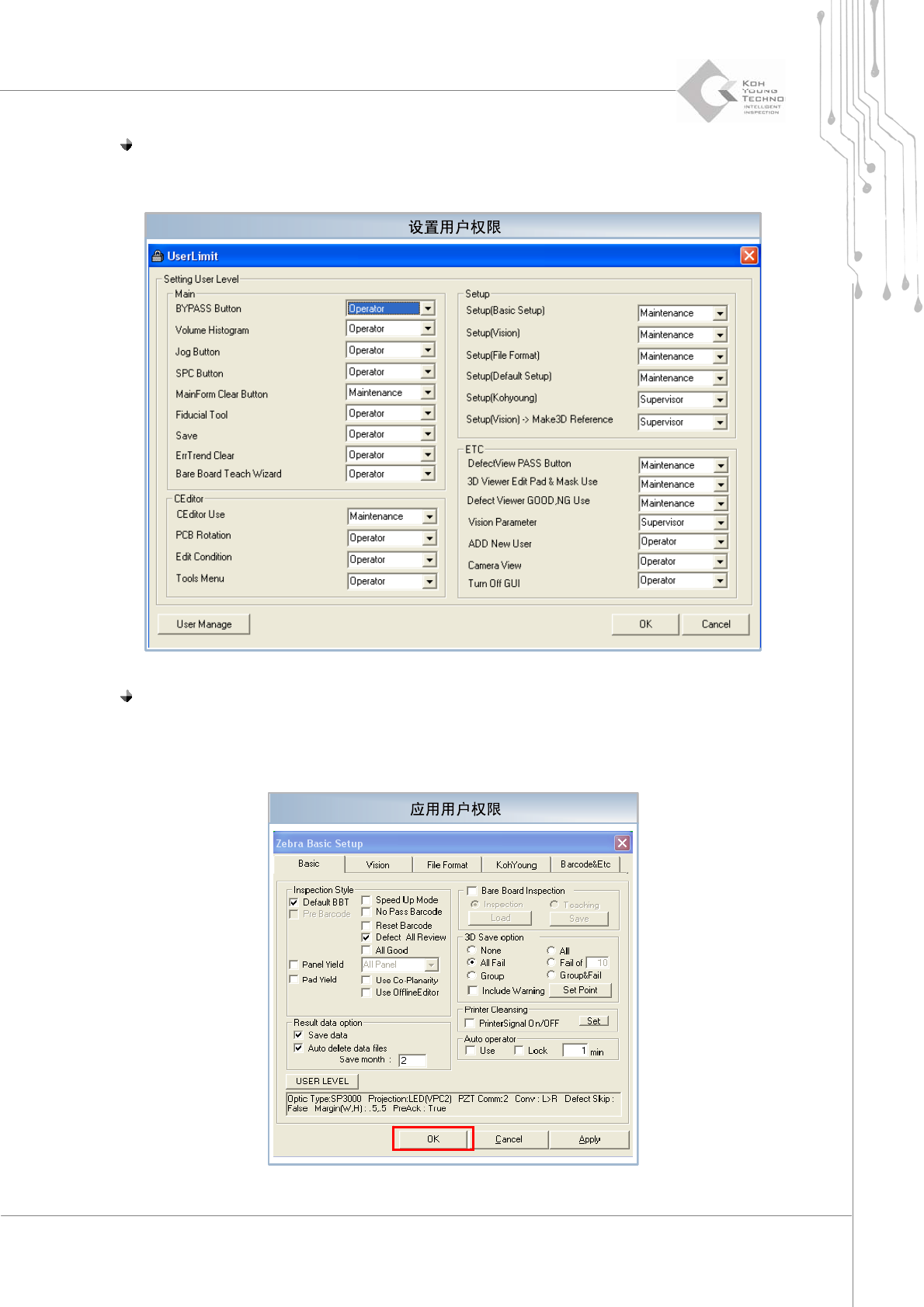Viewport: 924px width, 1307px height.
Task: Toggle Defect All Review checkbox
Action: [x=366, y=937]
